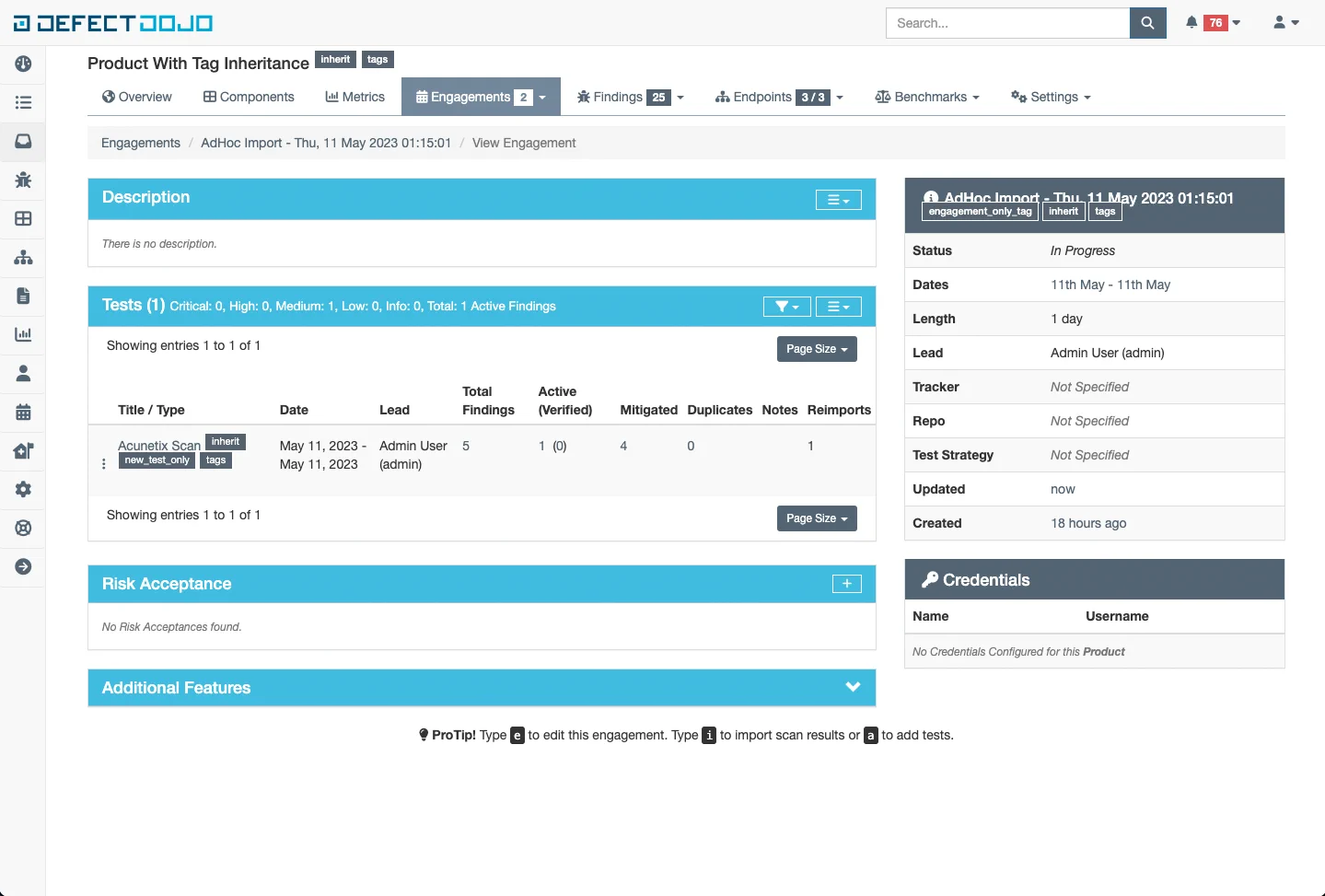Image resolution: width=1325 pixels, height=896 pixels.
Task: Click the Configuration gear icon in sidebar
Action: pos(23,489)
